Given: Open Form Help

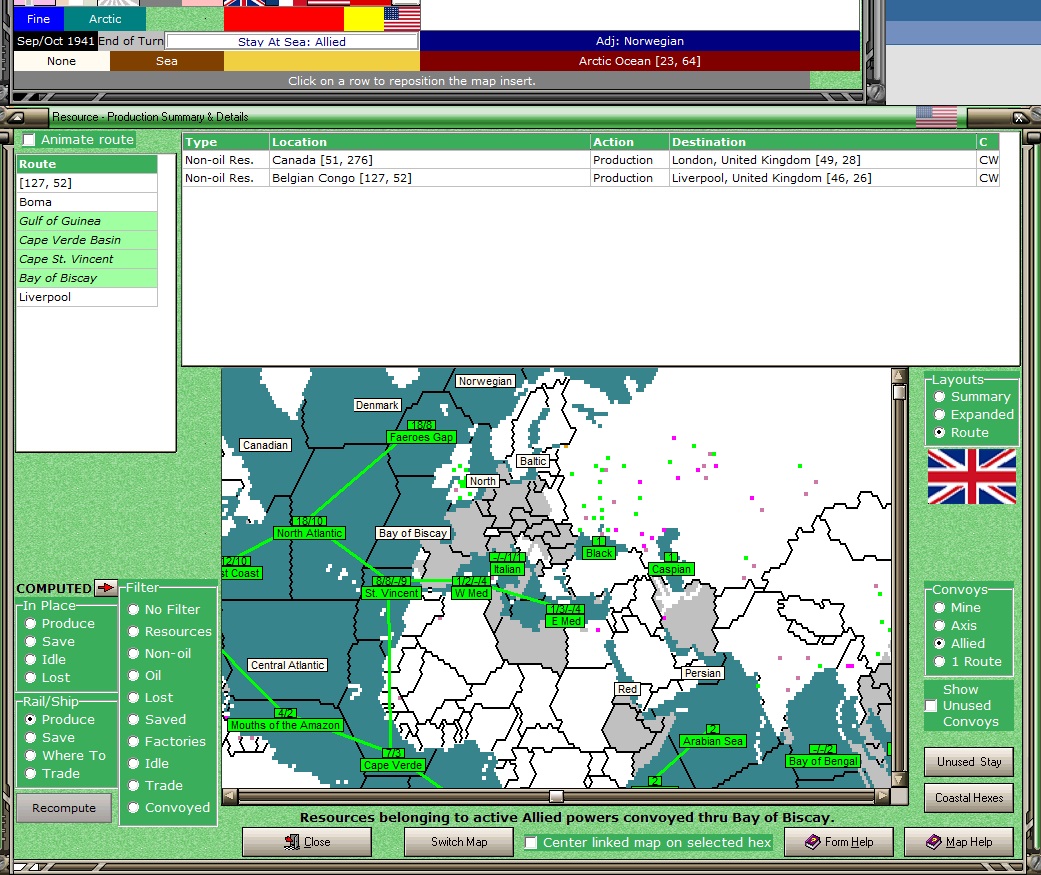Looking at the screenshot, I should [838, 842].
